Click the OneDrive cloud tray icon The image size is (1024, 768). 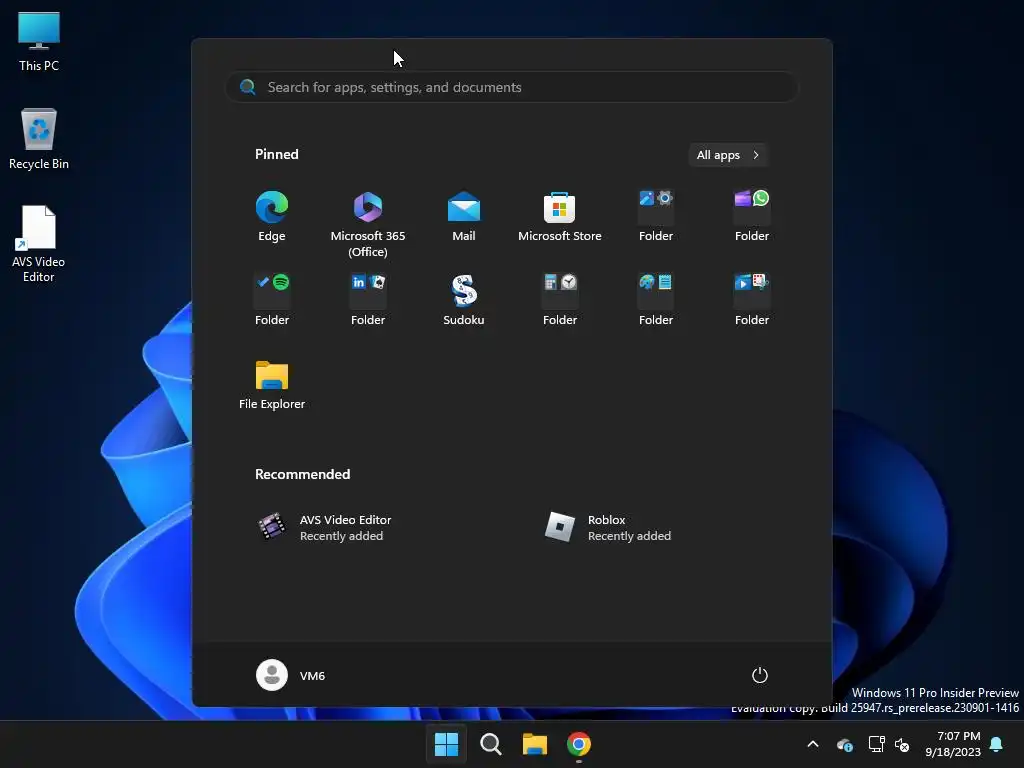point(844,744)
